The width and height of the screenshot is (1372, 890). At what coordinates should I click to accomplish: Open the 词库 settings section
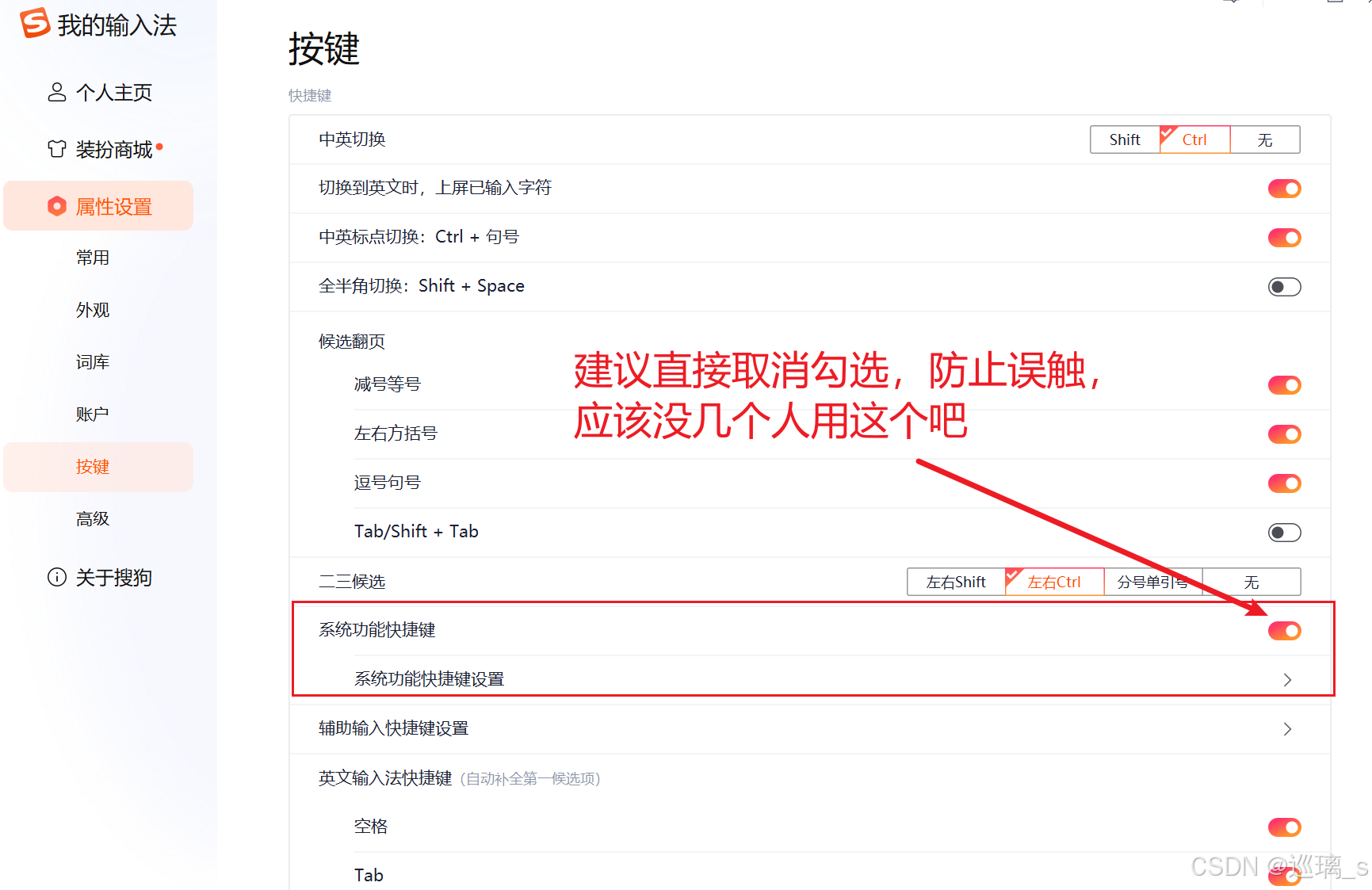93,362
